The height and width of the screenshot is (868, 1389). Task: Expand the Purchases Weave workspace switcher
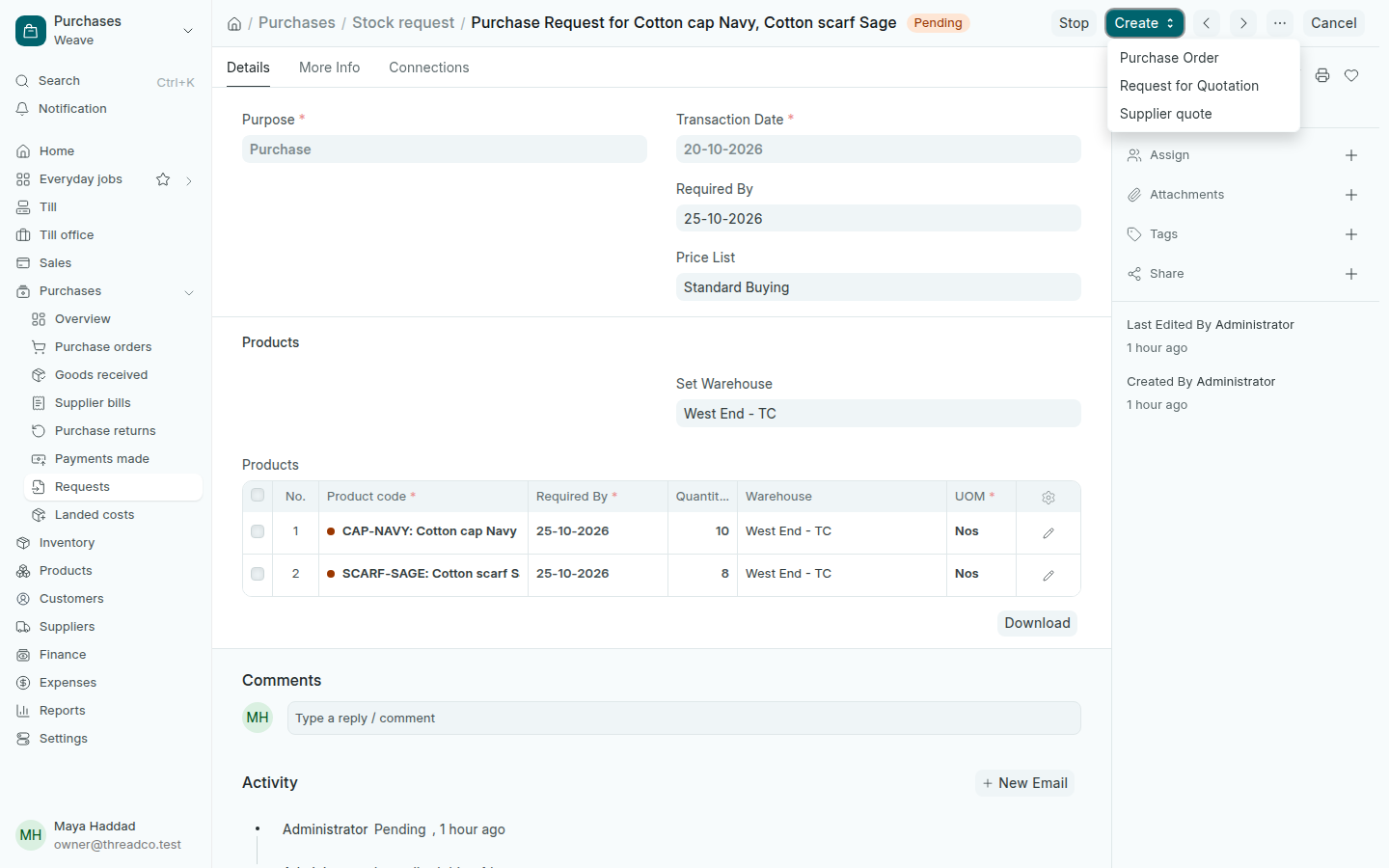click(106, 31)
